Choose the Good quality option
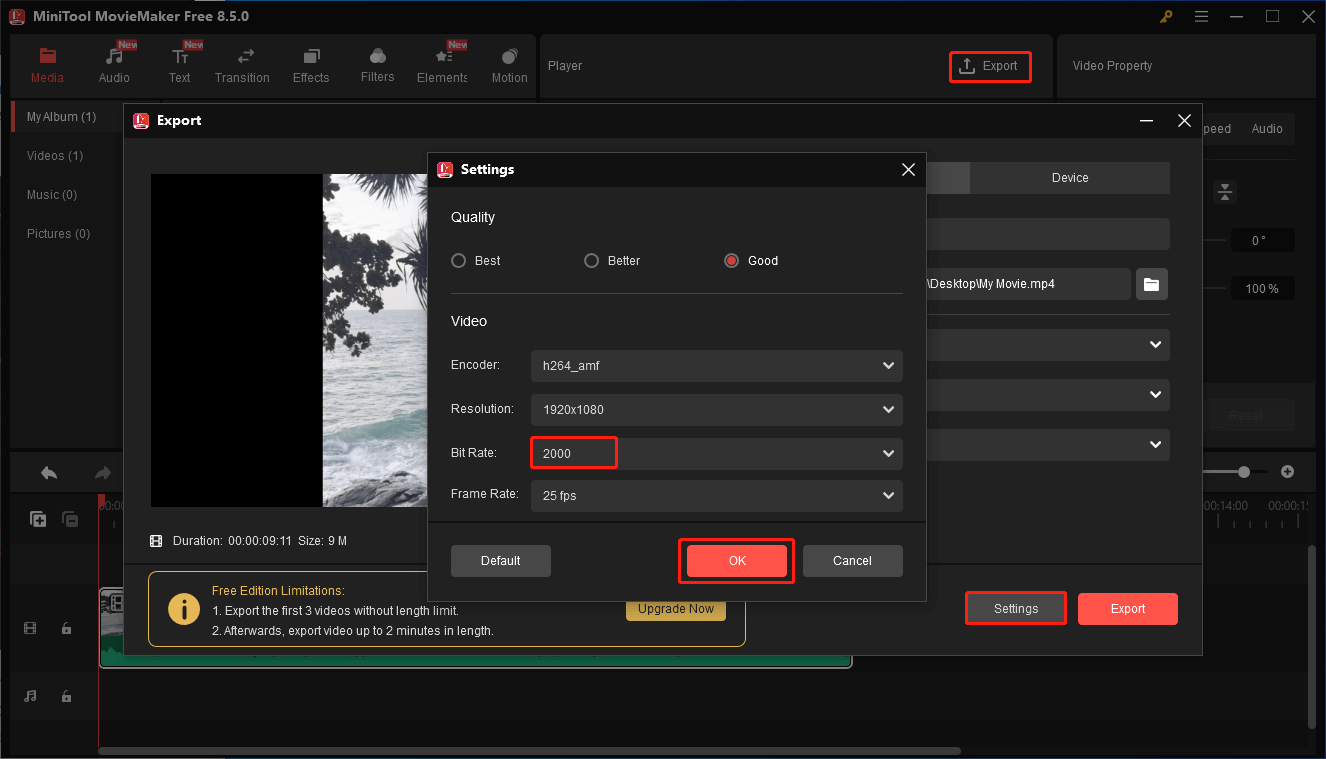 tap(731, 260)
